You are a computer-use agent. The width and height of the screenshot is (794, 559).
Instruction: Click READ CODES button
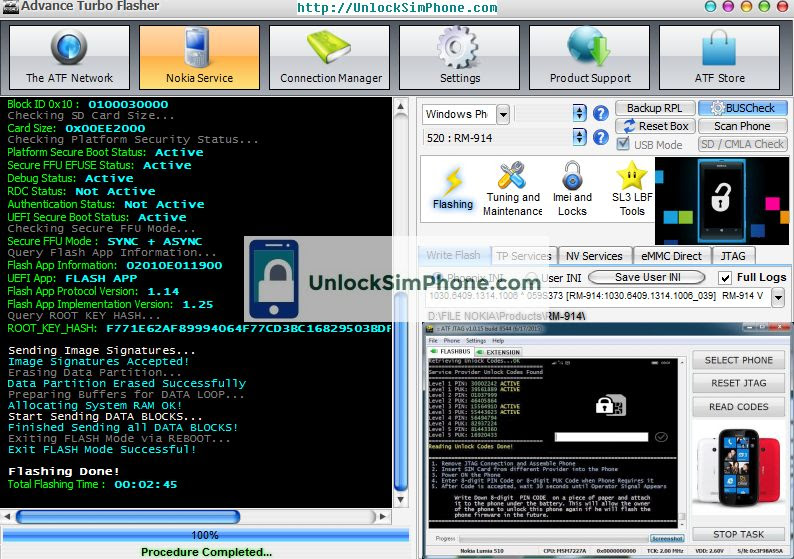coord(738,407)
